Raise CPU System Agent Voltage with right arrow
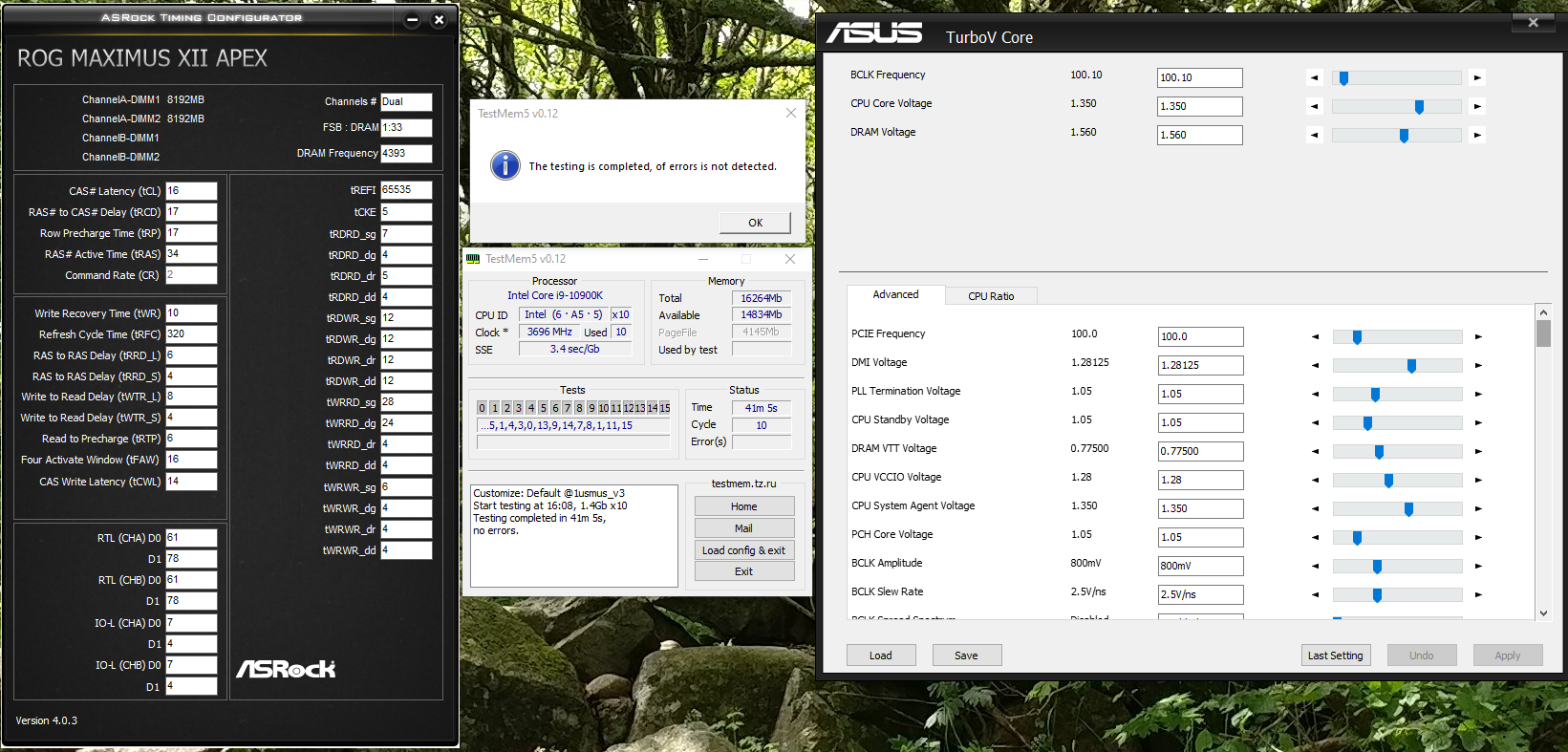This screenshot has height=752, width=1568. coord(1478,508)
